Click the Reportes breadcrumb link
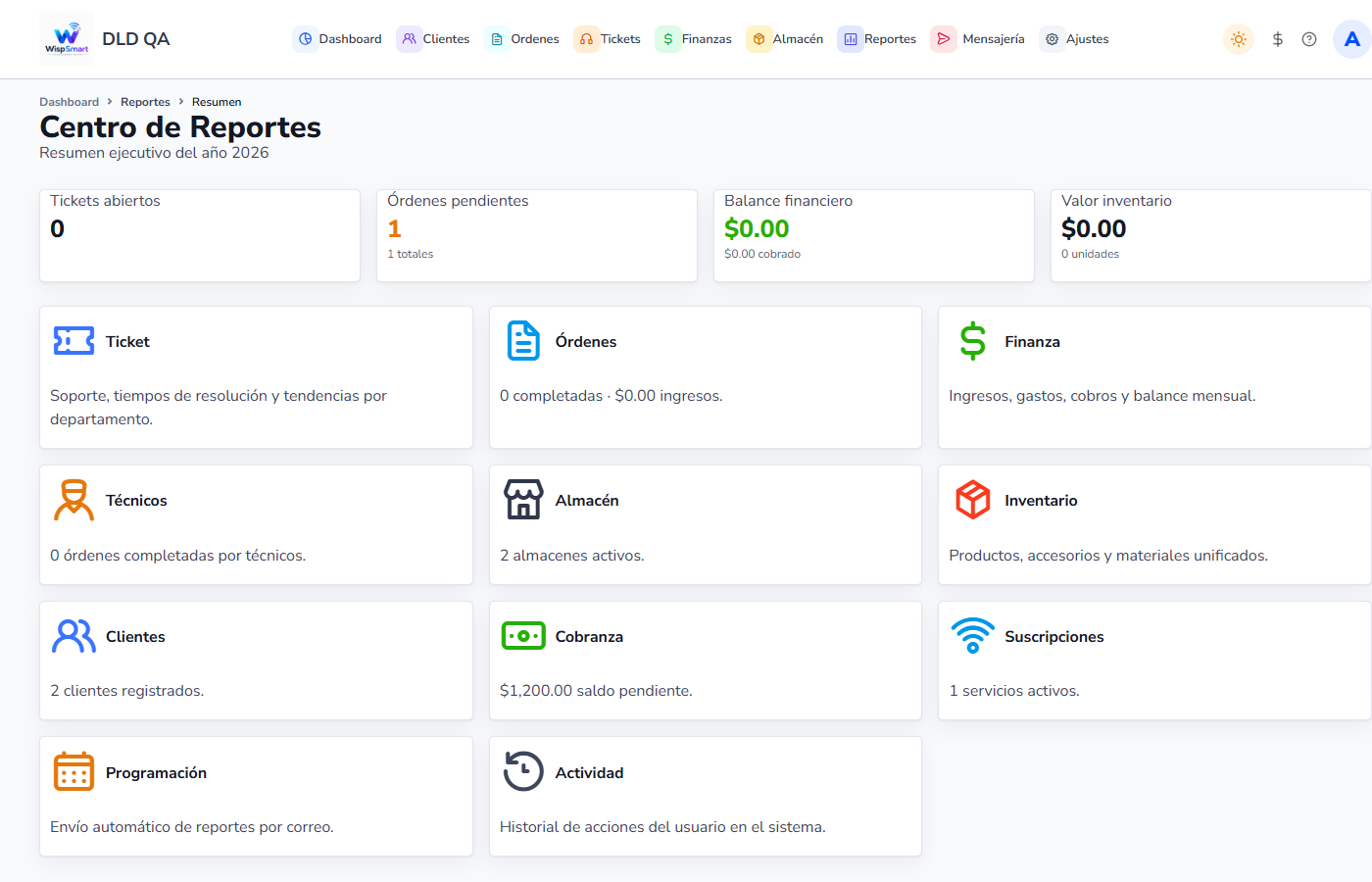Image resolution: width=1372 pixels, height=882 pixels. point(145,102)
